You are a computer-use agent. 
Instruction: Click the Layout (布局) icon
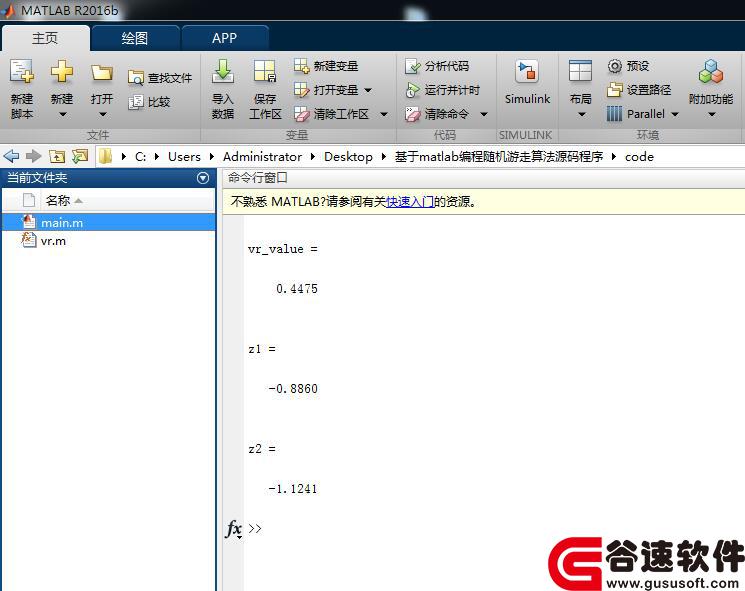pyautogui.click(x=581, y=71)
